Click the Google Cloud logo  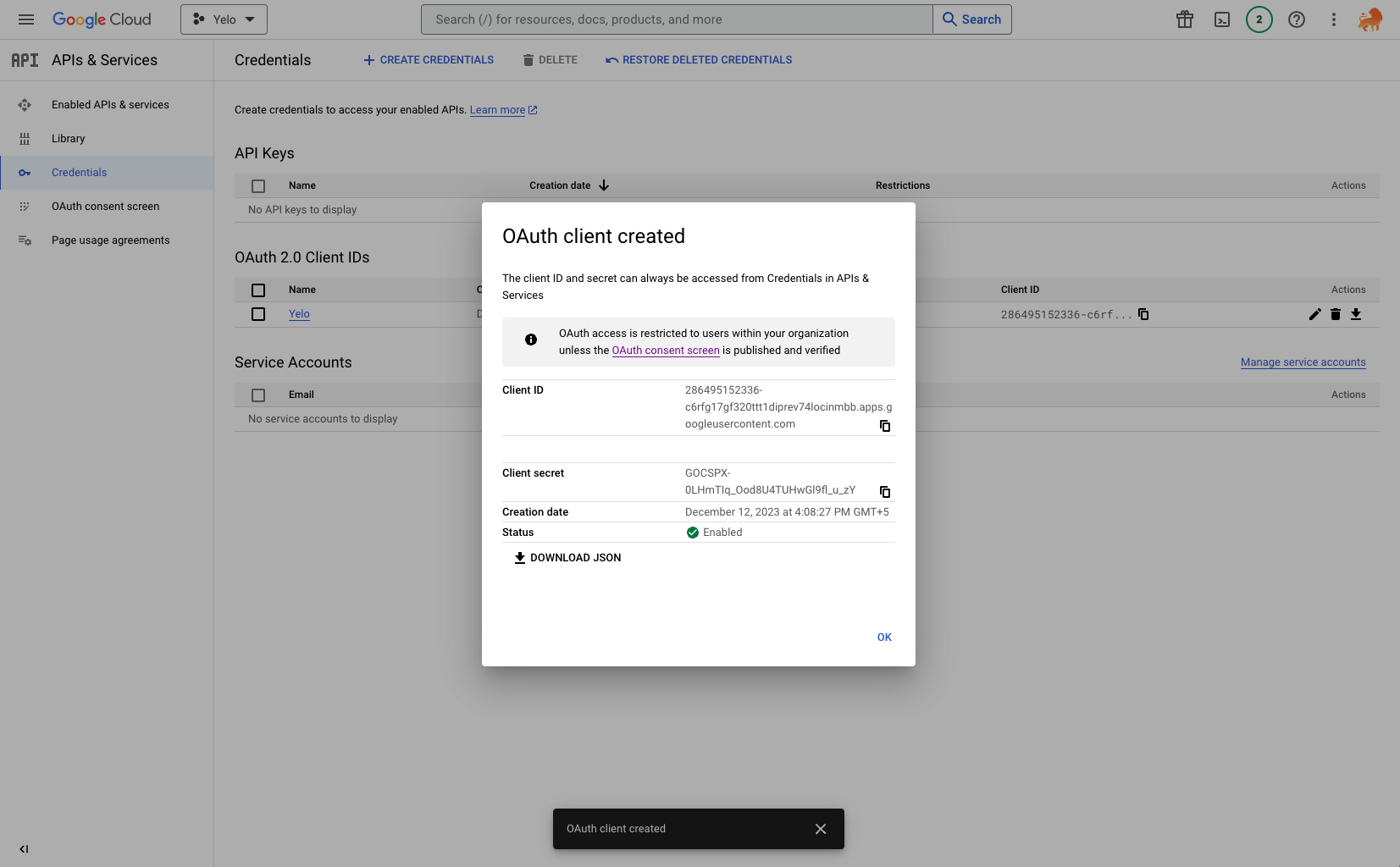(102, 19)
